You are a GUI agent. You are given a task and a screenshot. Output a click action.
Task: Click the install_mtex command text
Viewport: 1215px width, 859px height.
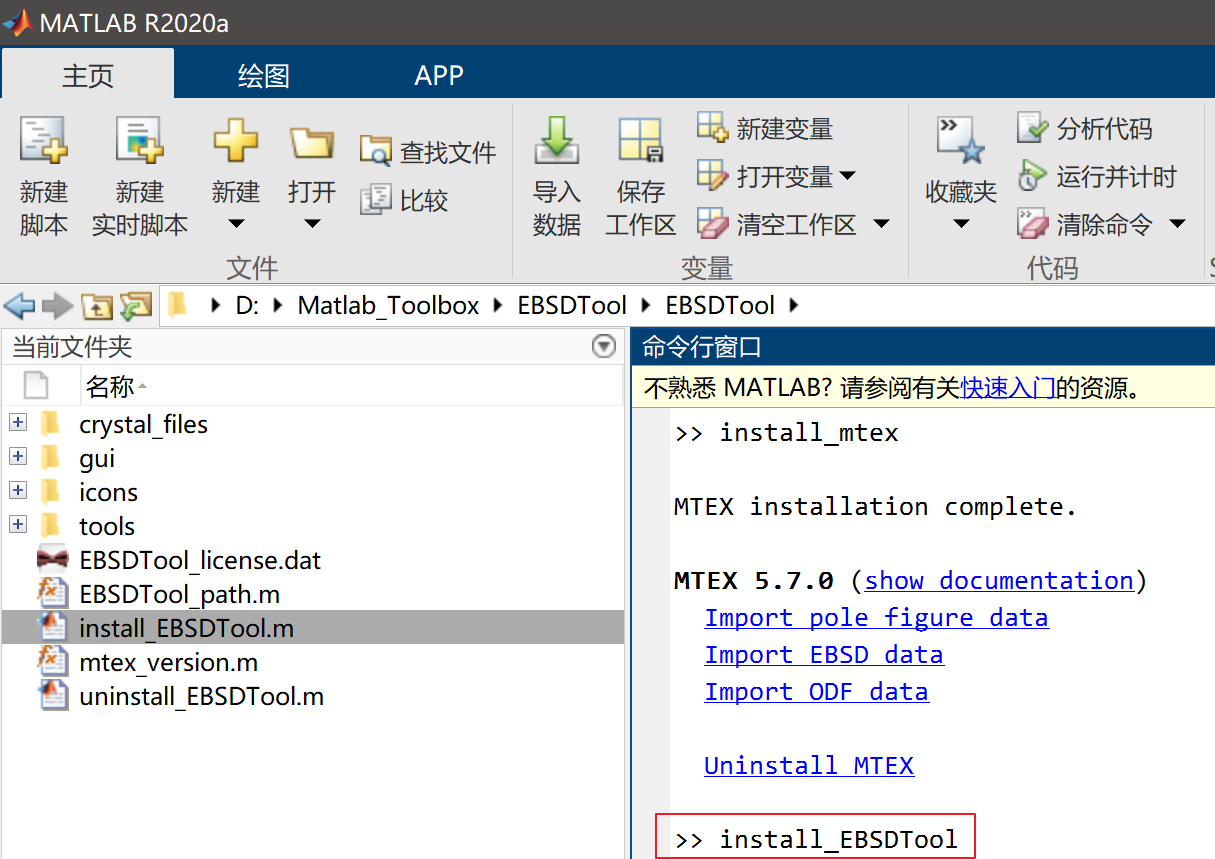(809, 433)
